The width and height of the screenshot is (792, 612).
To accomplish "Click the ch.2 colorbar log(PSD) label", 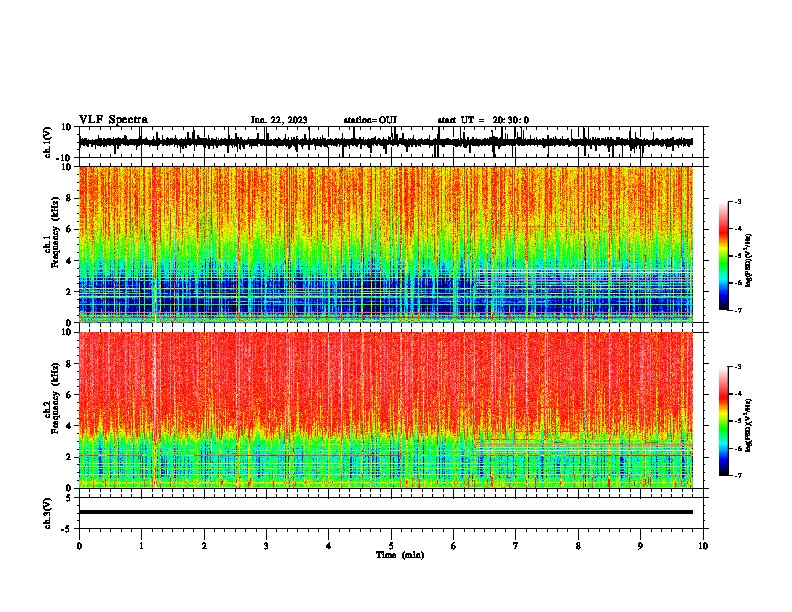I will coord(748,426).
